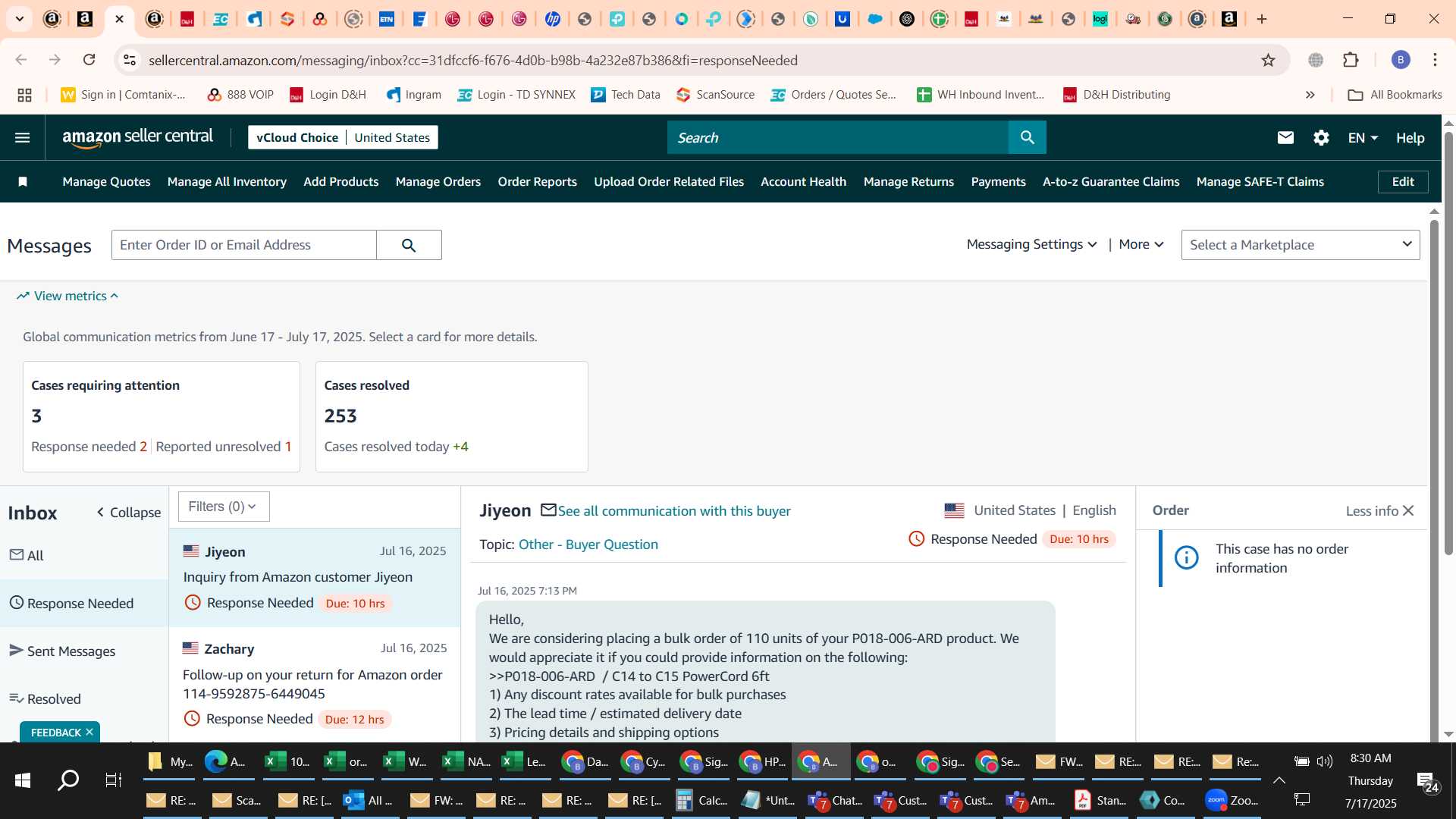Open Task View on the taskbar

click(113, 780)
